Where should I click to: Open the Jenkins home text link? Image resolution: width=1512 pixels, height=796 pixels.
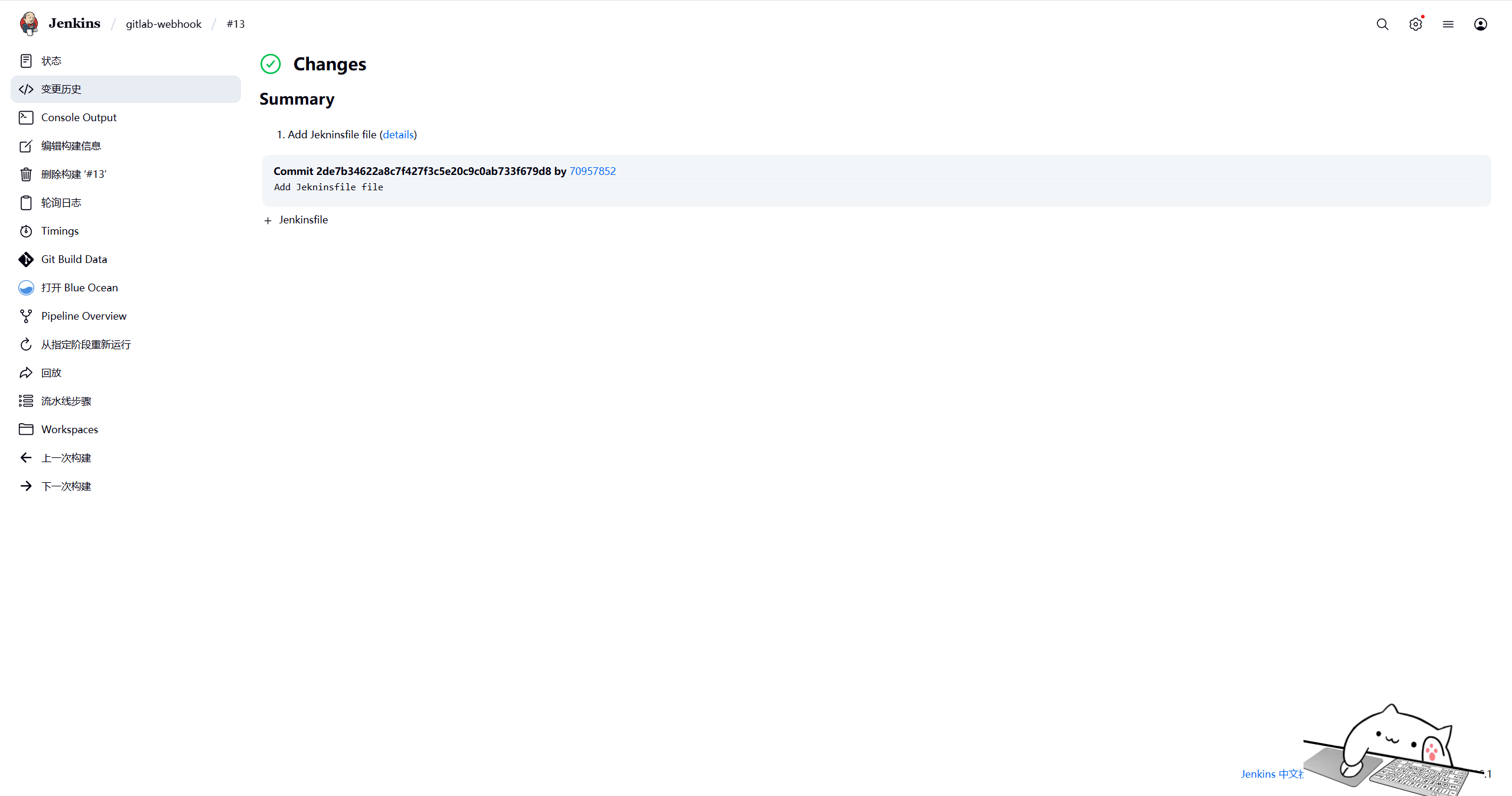(74, 24)
